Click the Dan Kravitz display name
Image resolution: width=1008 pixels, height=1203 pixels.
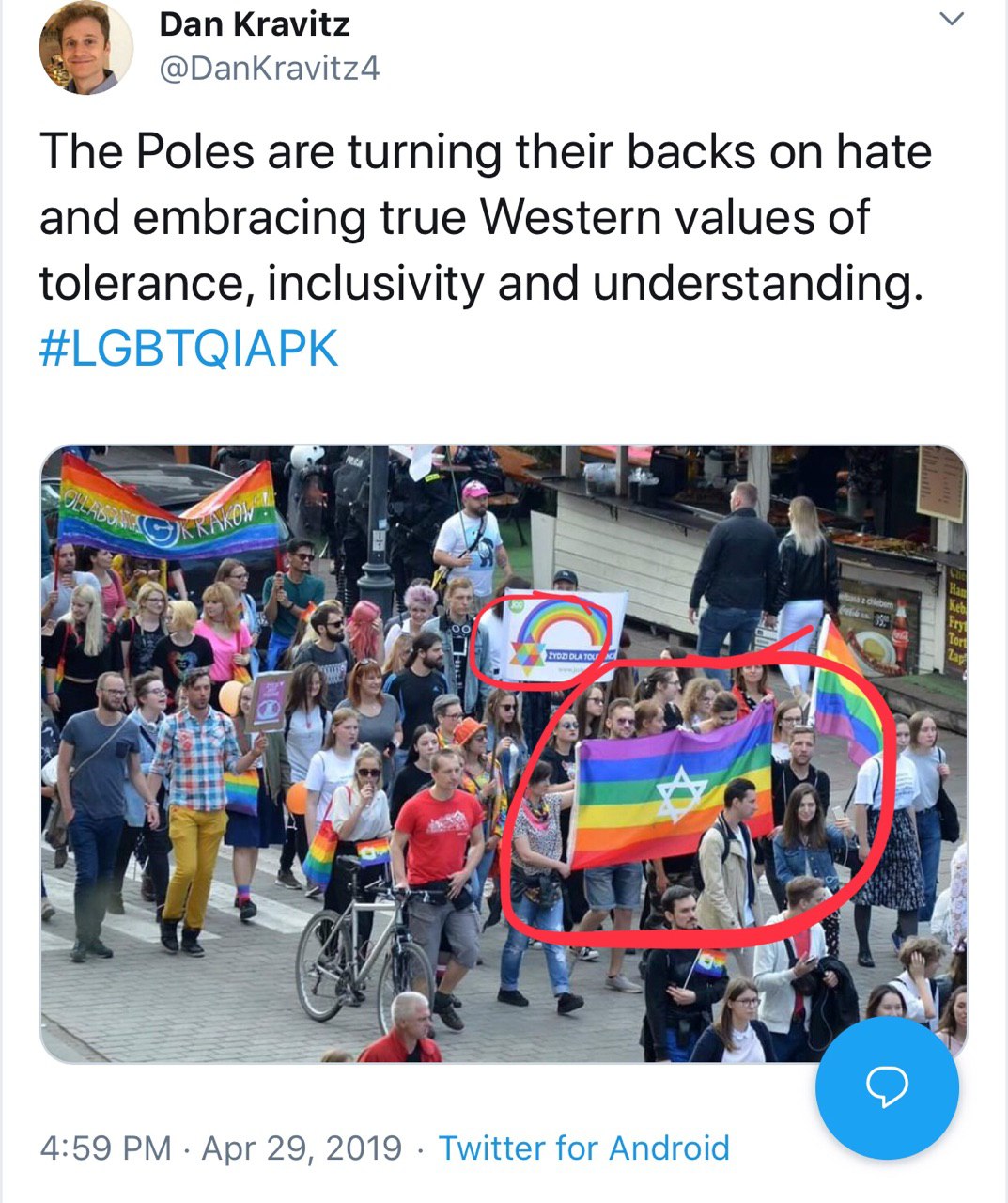point(255,24)
